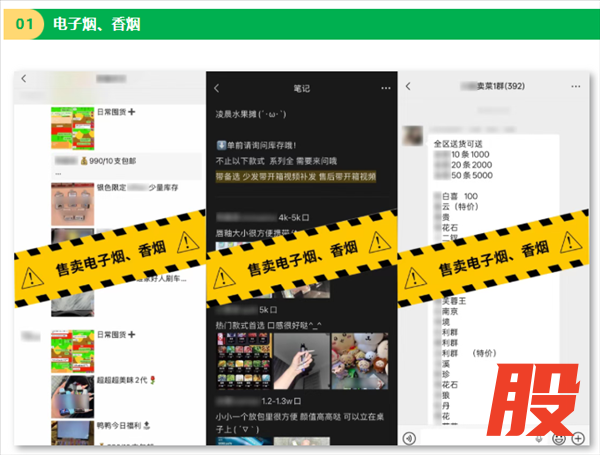View plush toys image in note
This screenshot has width=600, height=455.
tap(360, 361)
